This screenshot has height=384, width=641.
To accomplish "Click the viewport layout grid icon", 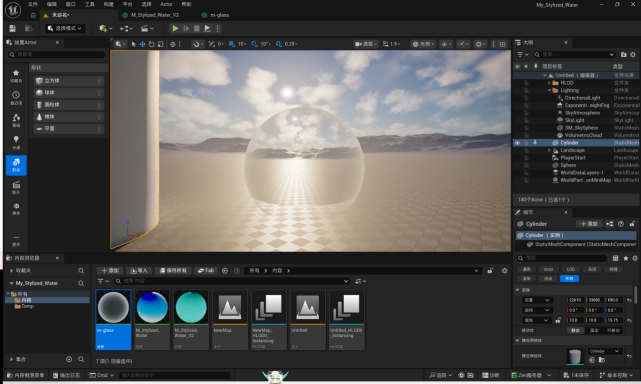I will [x=503, y=44].
